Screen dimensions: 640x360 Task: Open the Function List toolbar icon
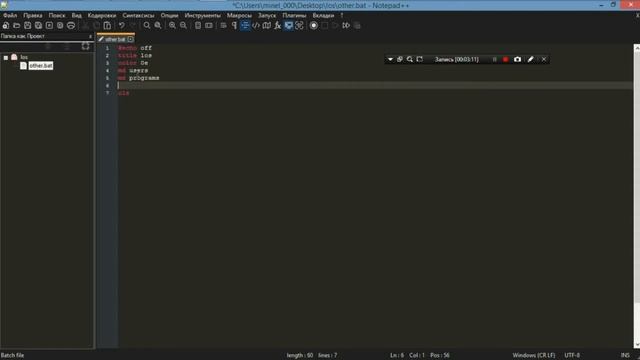278,26
